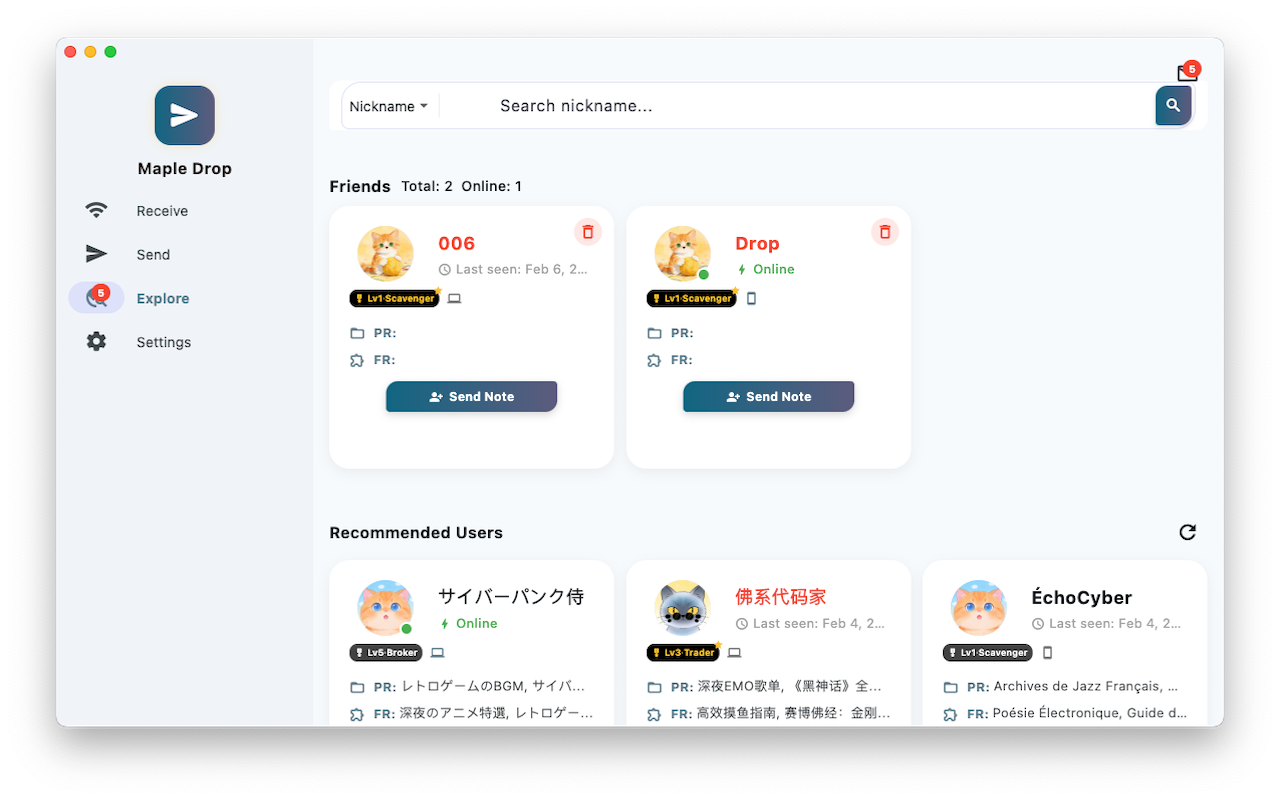Screen dimensions: 1280x800
Task: Click the laptop device icon on サイバーパンク侍 card
Action: (x=437, y=652)
